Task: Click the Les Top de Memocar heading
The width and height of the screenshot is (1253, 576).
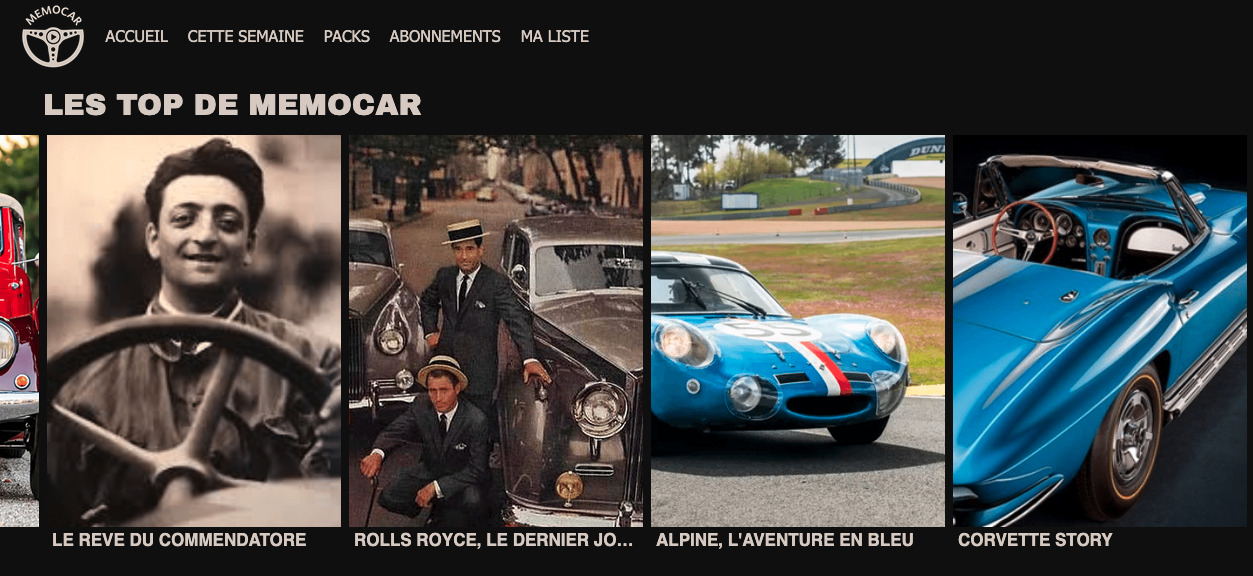Action: tap(232, 105)
